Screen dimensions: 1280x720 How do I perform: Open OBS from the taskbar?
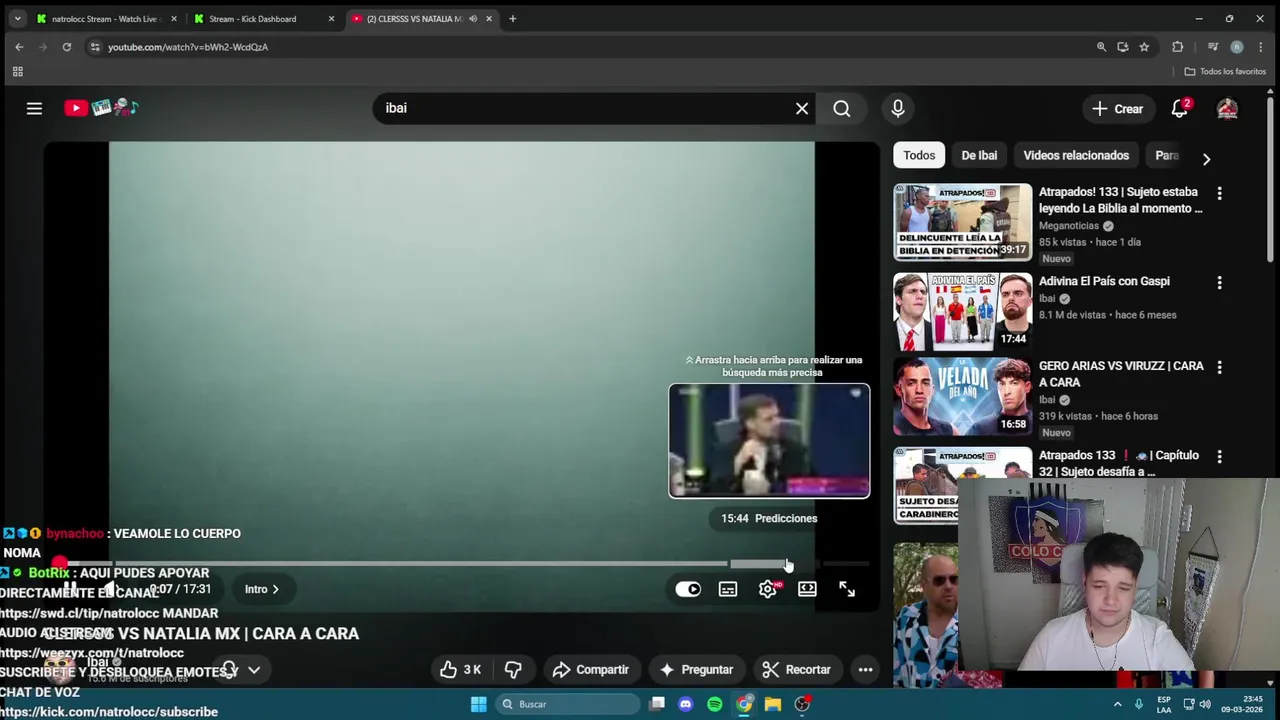click(x=802, y=704)
